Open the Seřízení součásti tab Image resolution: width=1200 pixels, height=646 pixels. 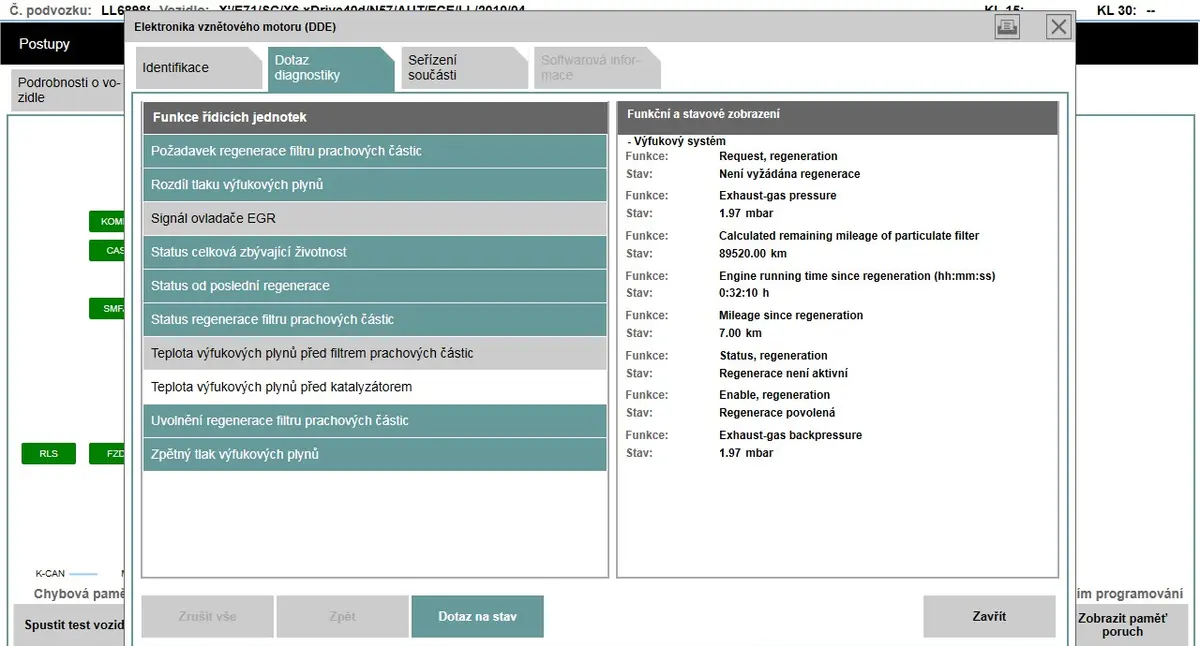click(x=463, y=68)
